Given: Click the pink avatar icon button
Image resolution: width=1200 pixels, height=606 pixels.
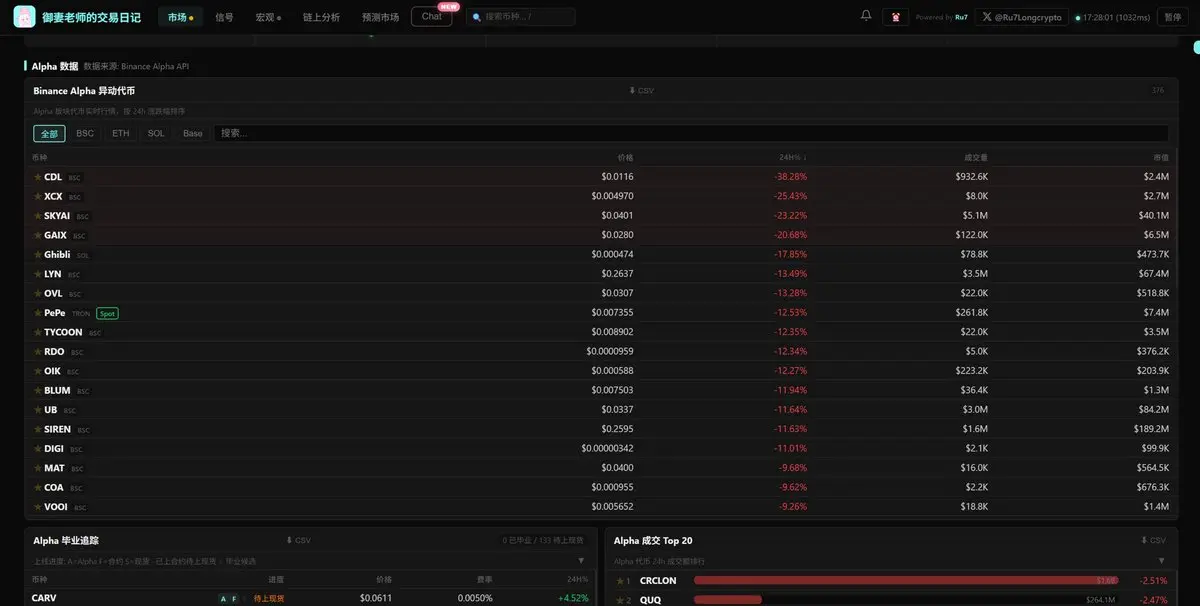Looking at the screenshot, I should (895, 17).
